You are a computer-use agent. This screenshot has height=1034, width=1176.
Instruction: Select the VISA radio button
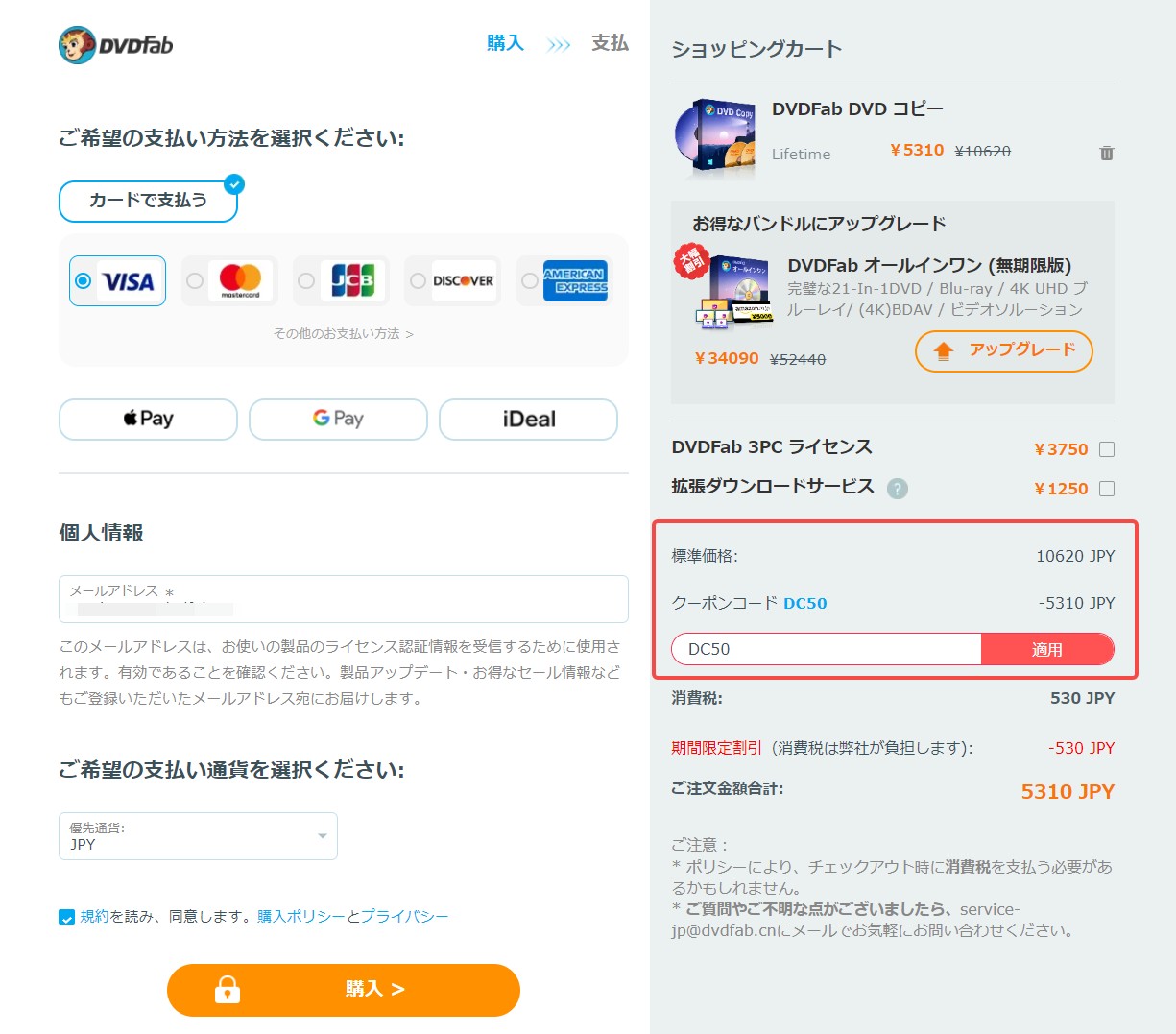point(84,281)
